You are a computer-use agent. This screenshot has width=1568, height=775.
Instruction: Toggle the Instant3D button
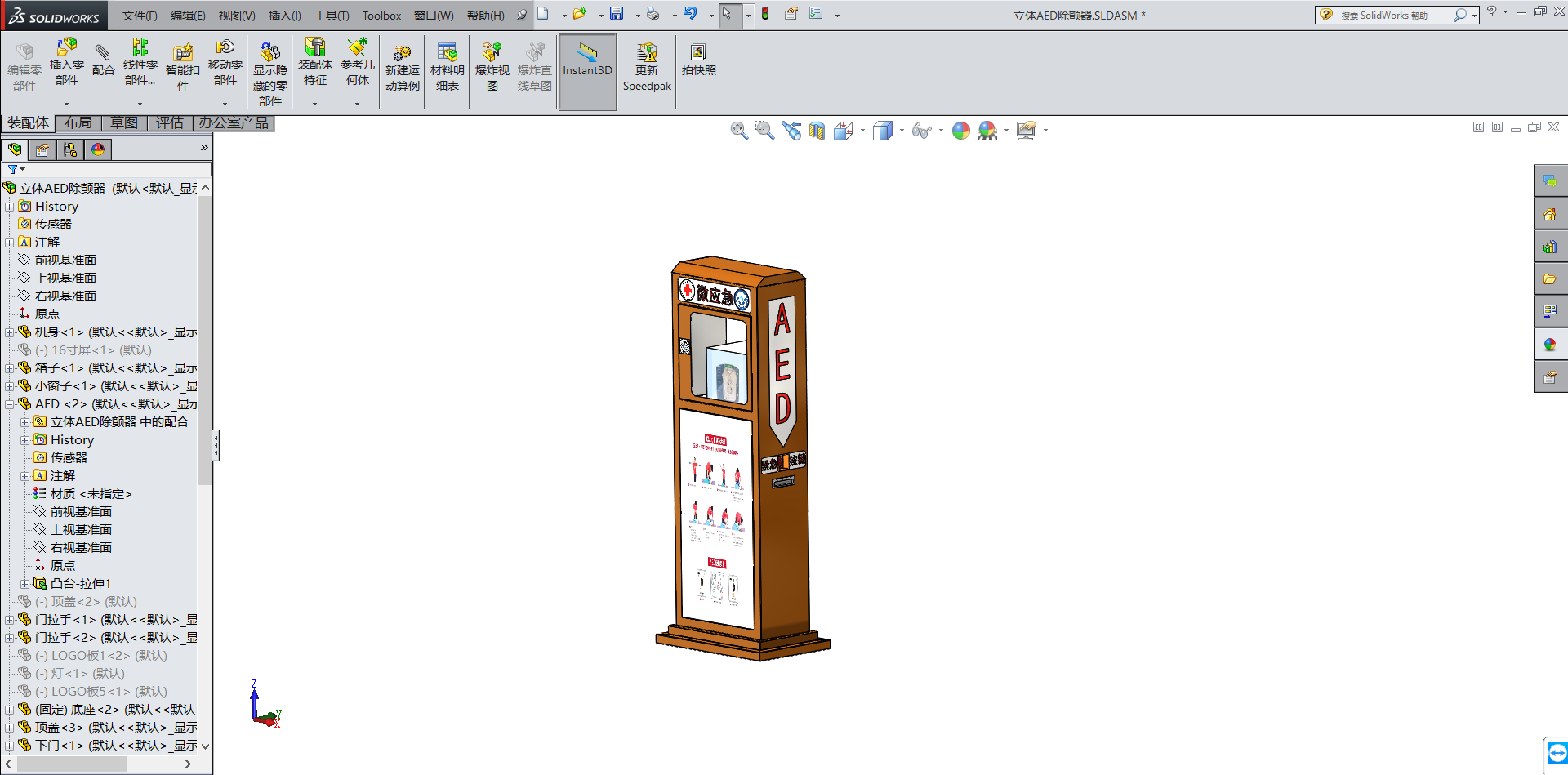coord(587,60)
